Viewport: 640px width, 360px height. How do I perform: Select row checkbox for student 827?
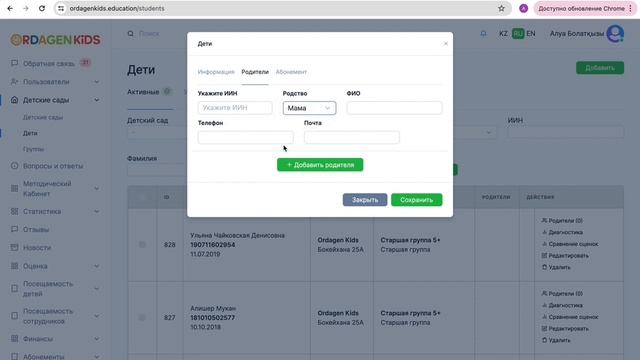click(x=142, y=317)
